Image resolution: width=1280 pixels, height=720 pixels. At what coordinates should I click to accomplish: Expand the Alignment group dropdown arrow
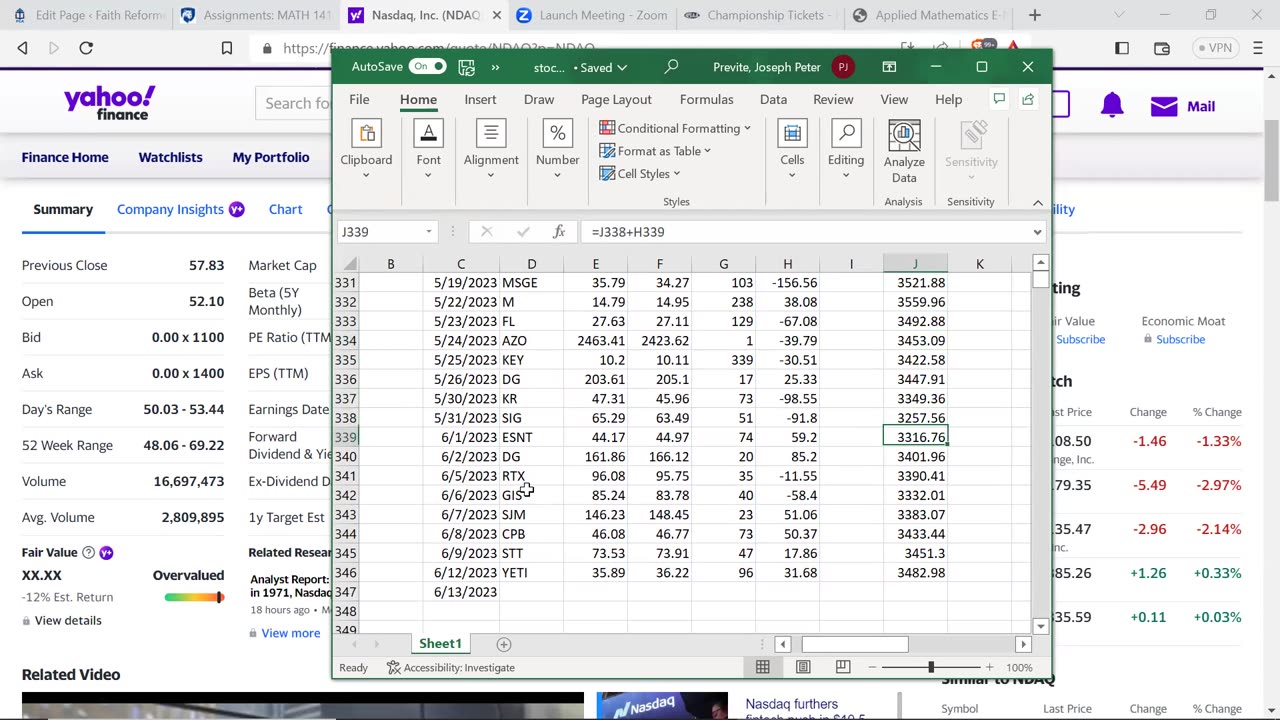point(491,176)
